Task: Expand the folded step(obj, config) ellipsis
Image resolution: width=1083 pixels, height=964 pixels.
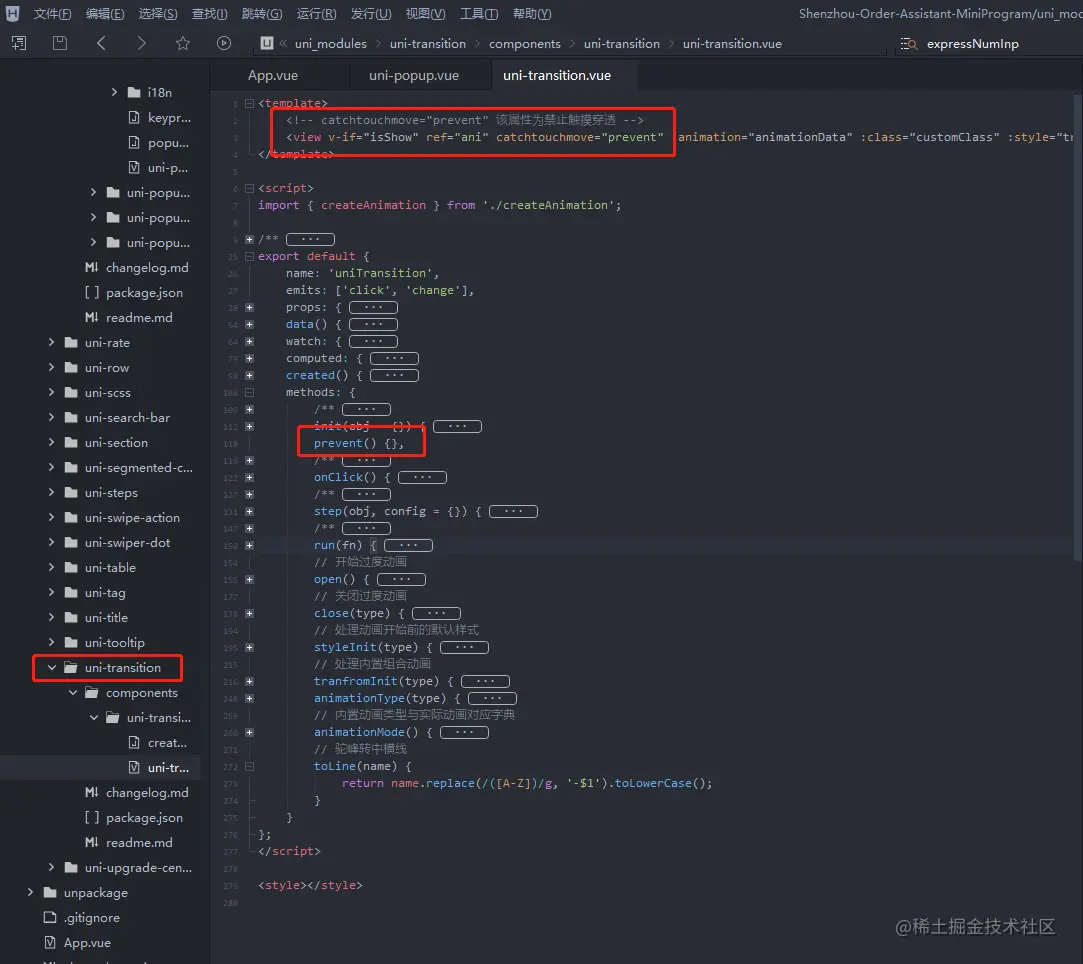Action: pos(513,511)
